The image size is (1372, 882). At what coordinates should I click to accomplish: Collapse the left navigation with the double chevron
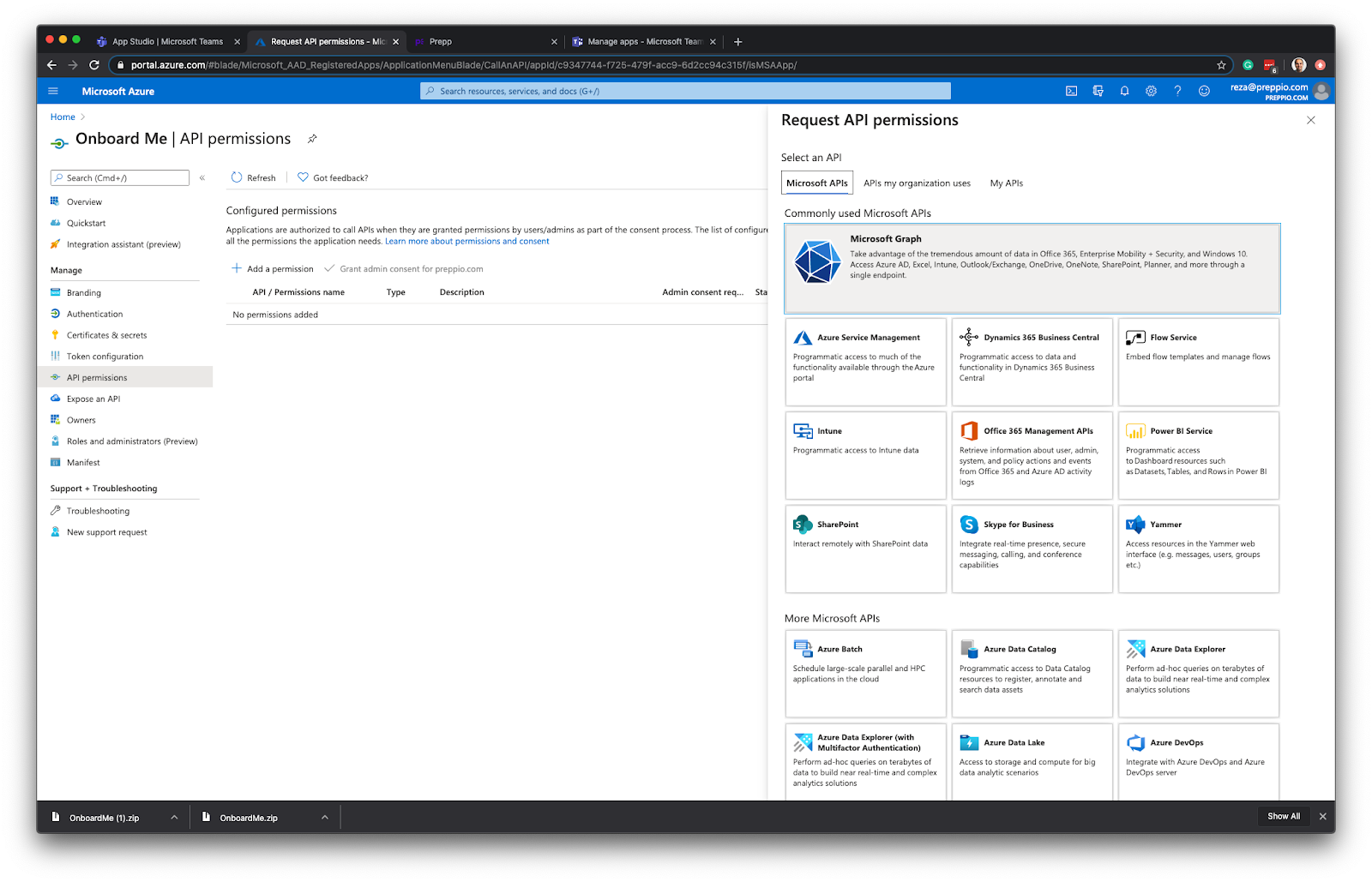[202, 177]
